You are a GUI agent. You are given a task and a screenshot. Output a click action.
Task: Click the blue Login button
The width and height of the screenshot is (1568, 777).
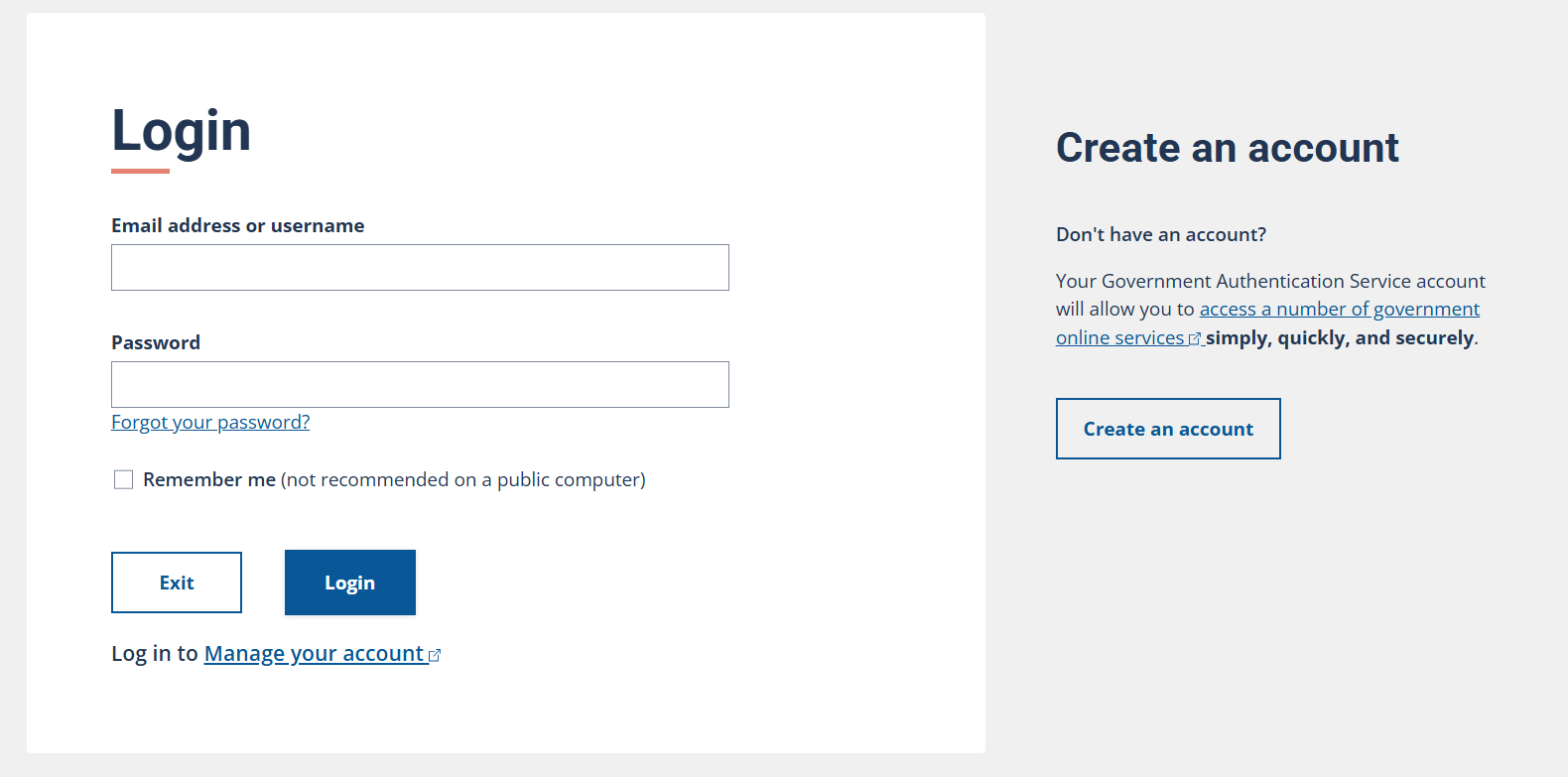[349, 583]
